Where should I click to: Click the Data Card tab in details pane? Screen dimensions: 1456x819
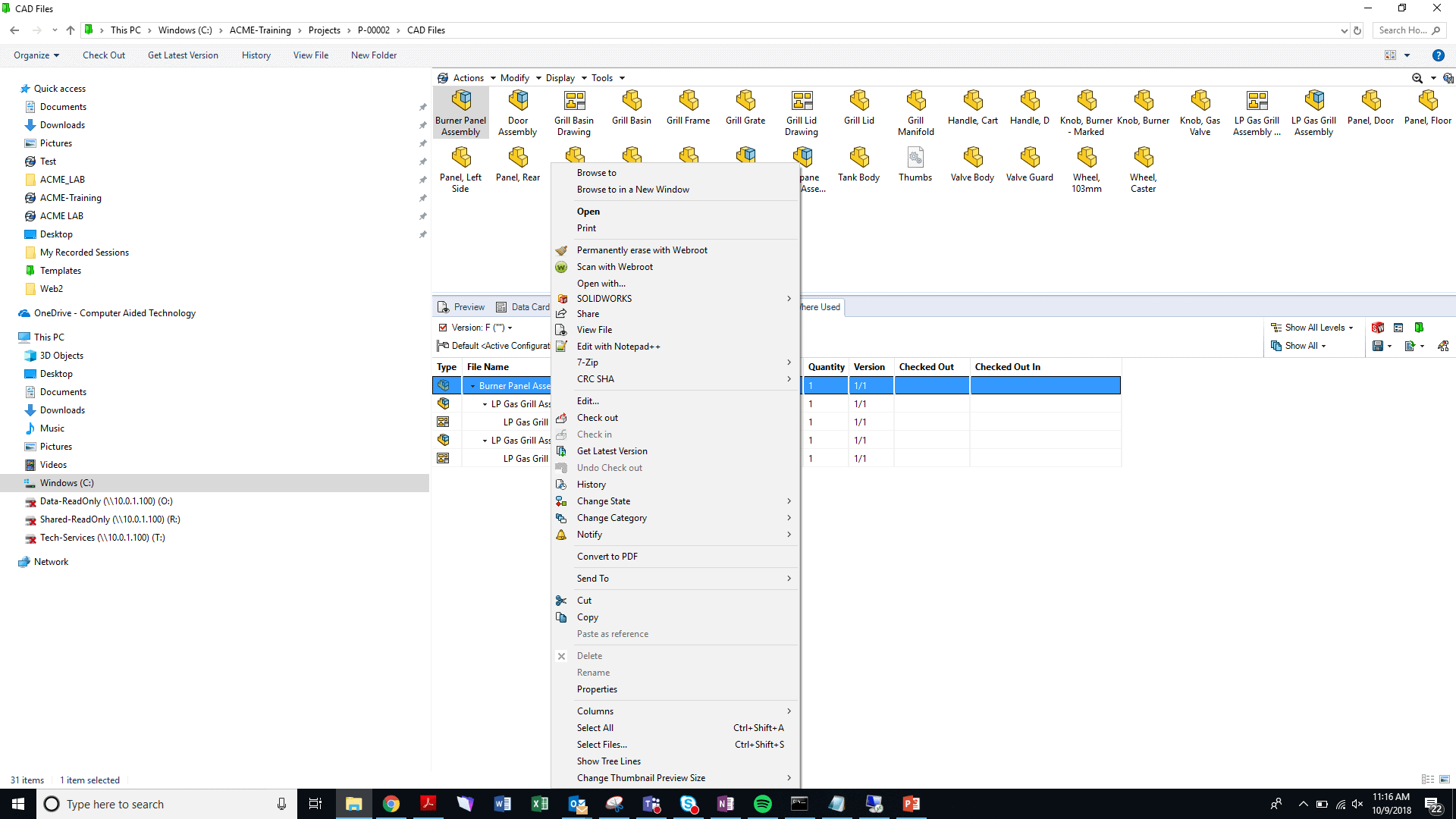[x=523, y=306]
